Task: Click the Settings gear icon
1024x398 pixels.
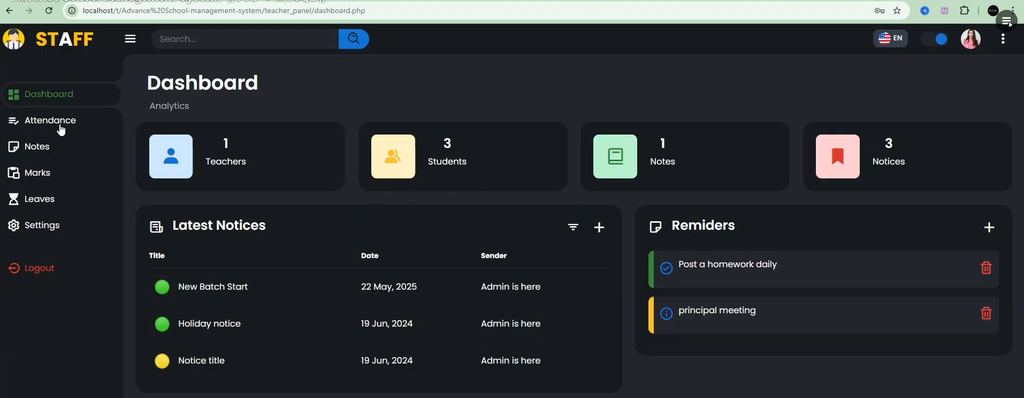Action: (x=13, y=225)
